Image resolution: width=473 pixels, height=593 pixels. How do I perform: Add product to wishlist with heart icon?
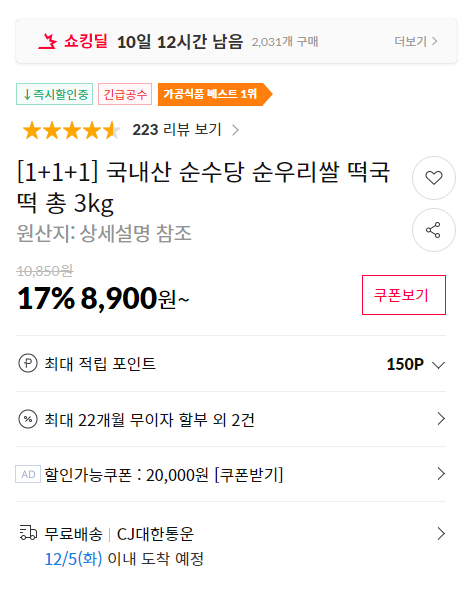[x=434, y=178]
